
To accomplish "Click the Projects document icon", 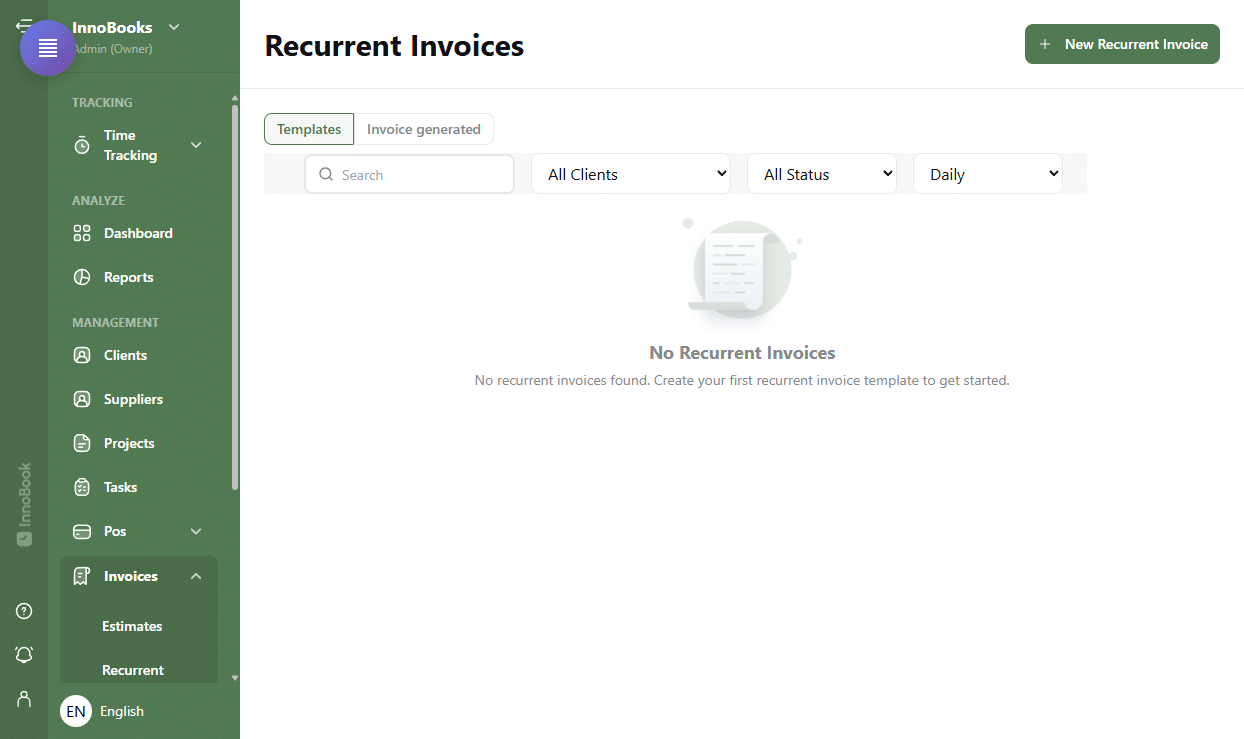I will coord(82,443).
